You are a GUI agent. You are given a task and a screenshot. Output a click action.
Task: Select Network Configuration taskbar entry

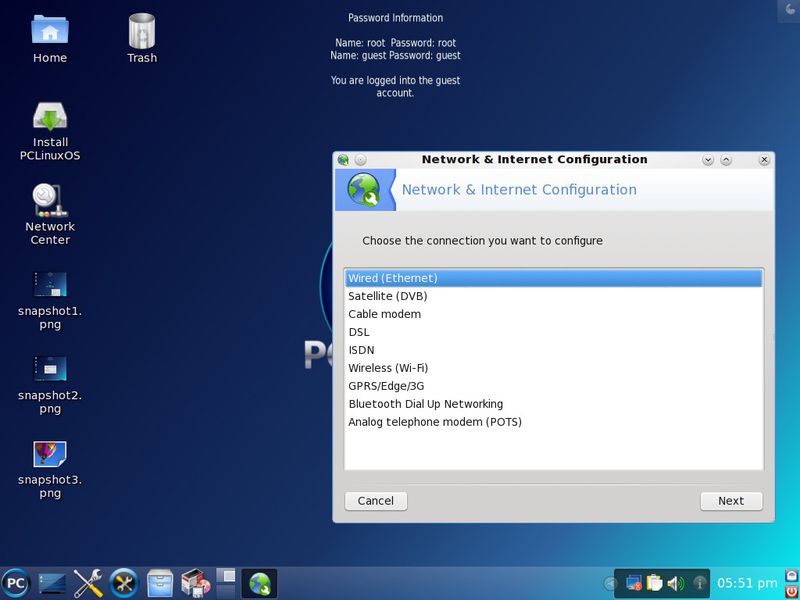tap(259, 583)
